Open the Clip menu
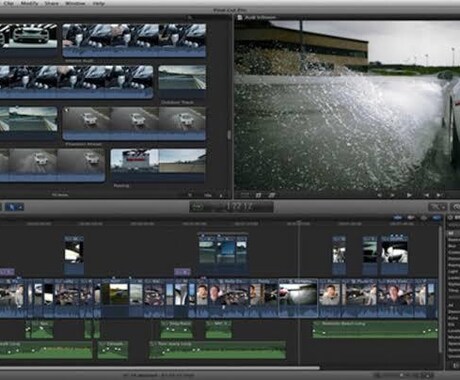 coord(9,3)
